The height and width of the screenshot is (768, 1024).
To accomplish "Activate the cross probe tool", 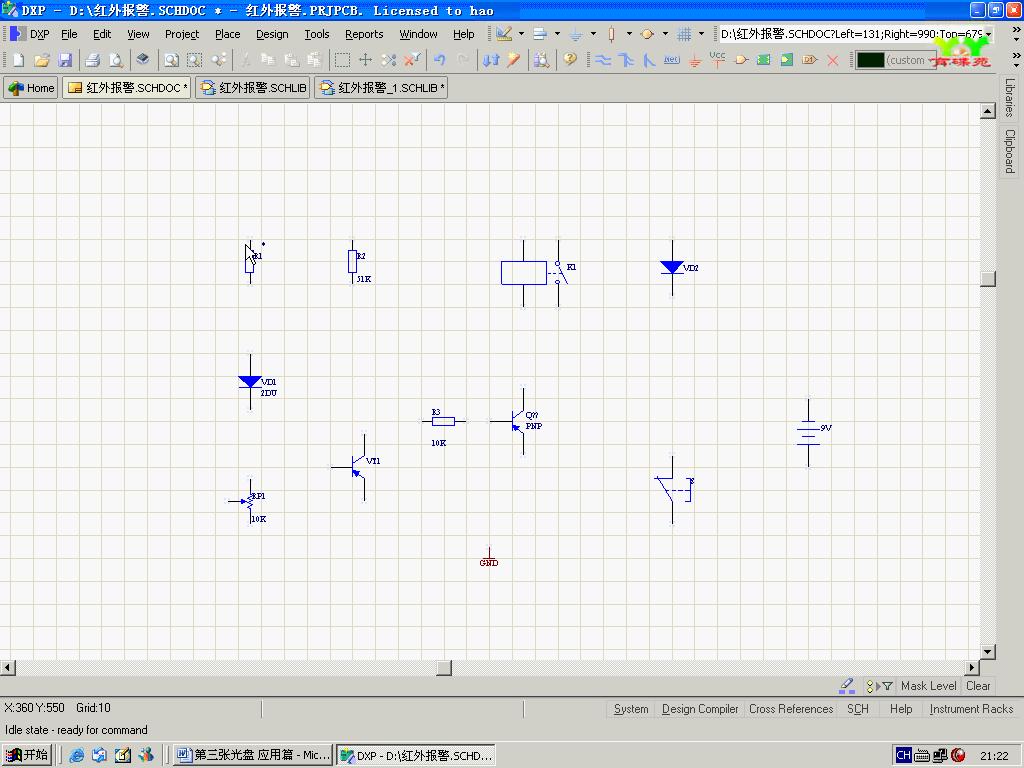I will point(514,60).
